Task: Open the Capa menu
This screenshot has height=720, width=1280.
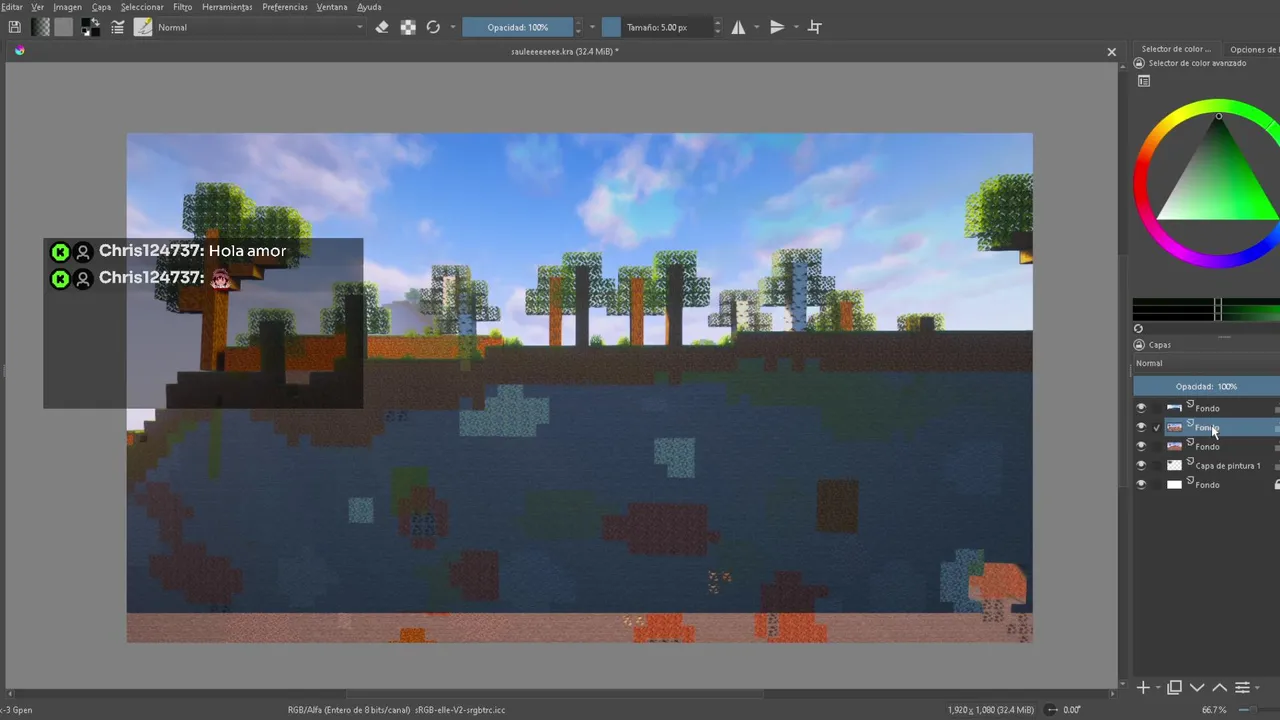Action: (101, 7)
